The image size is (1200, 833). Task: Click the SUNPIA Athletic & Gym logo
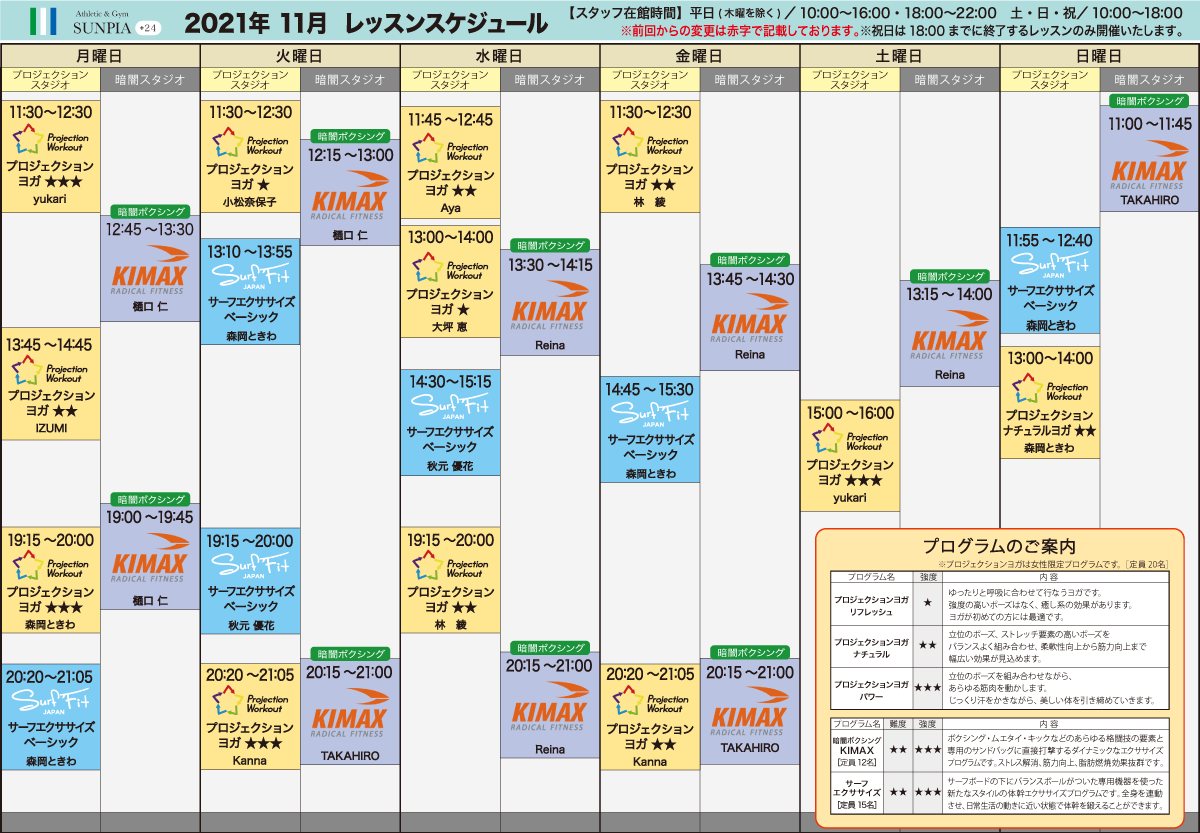tap(80, 20)
